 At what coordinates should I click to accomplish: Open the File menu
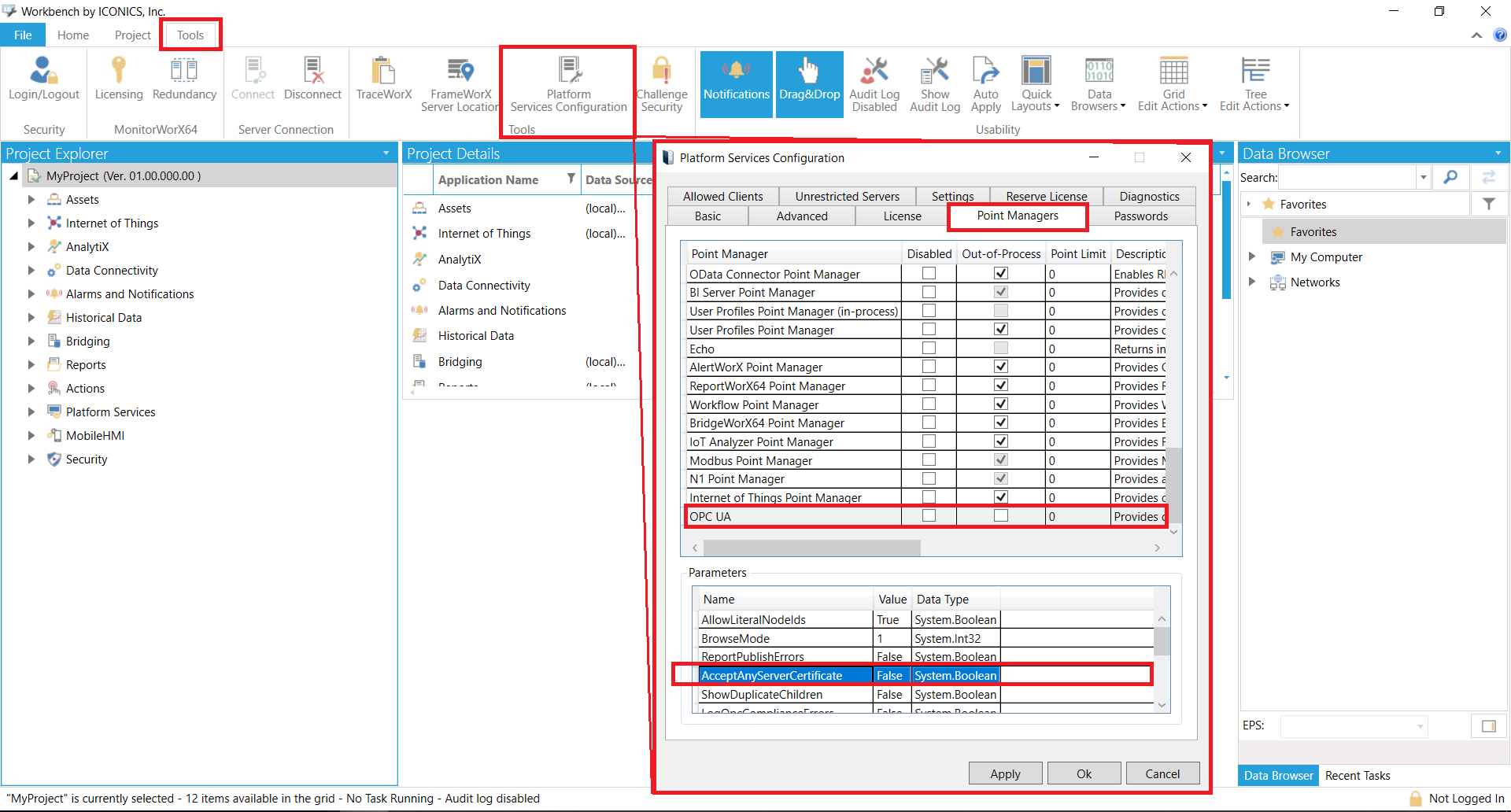tap(23, 35)
